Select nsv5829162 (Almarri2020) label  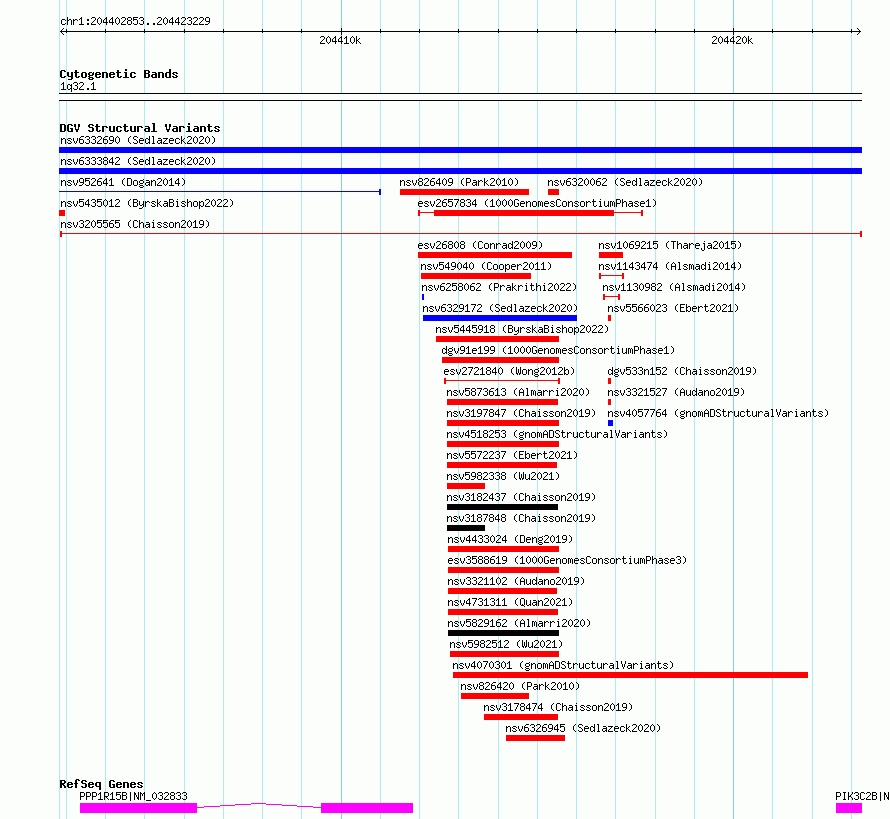tap(519, 623)
